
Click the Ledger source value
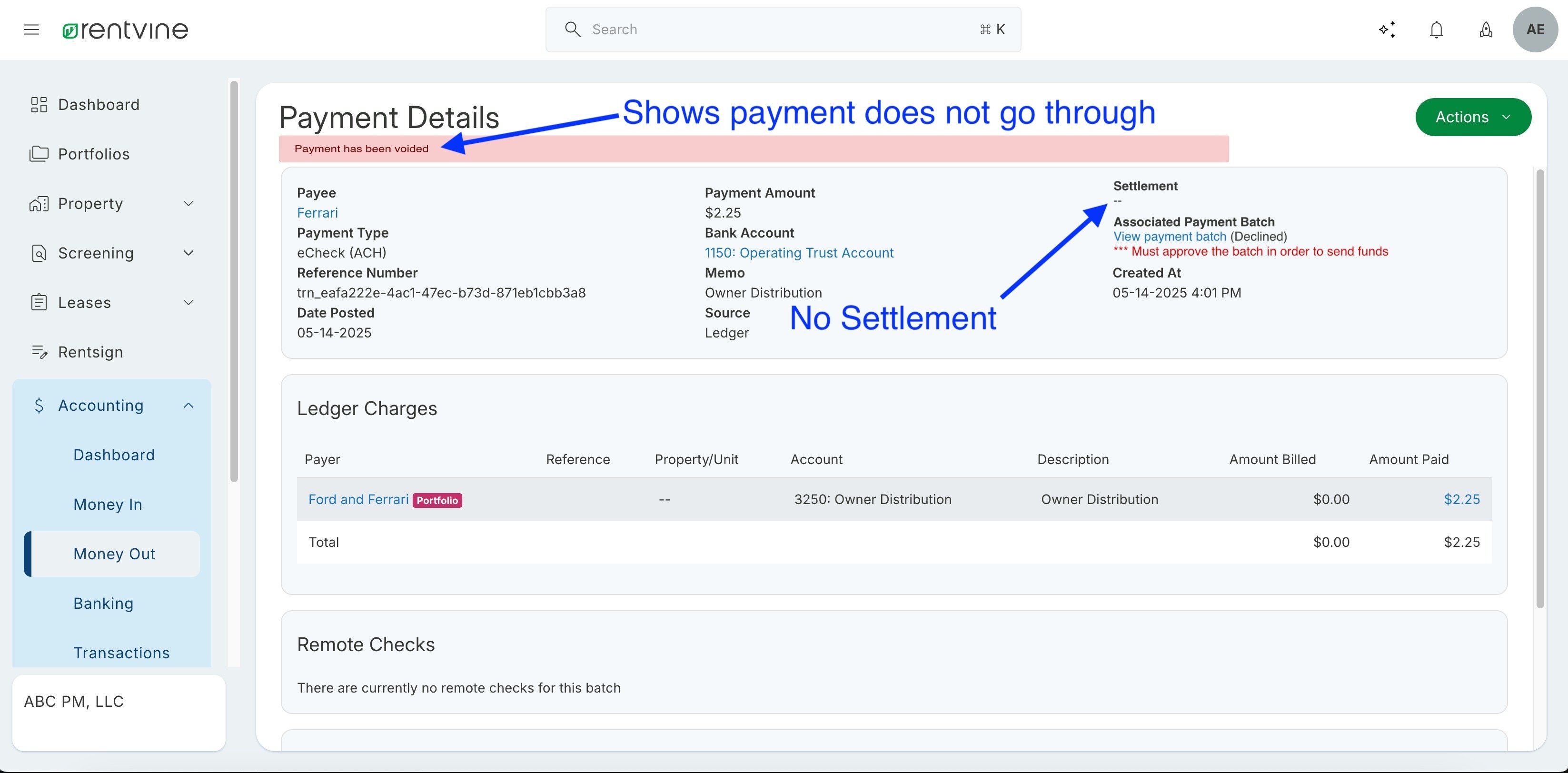(x=727, y=332)
